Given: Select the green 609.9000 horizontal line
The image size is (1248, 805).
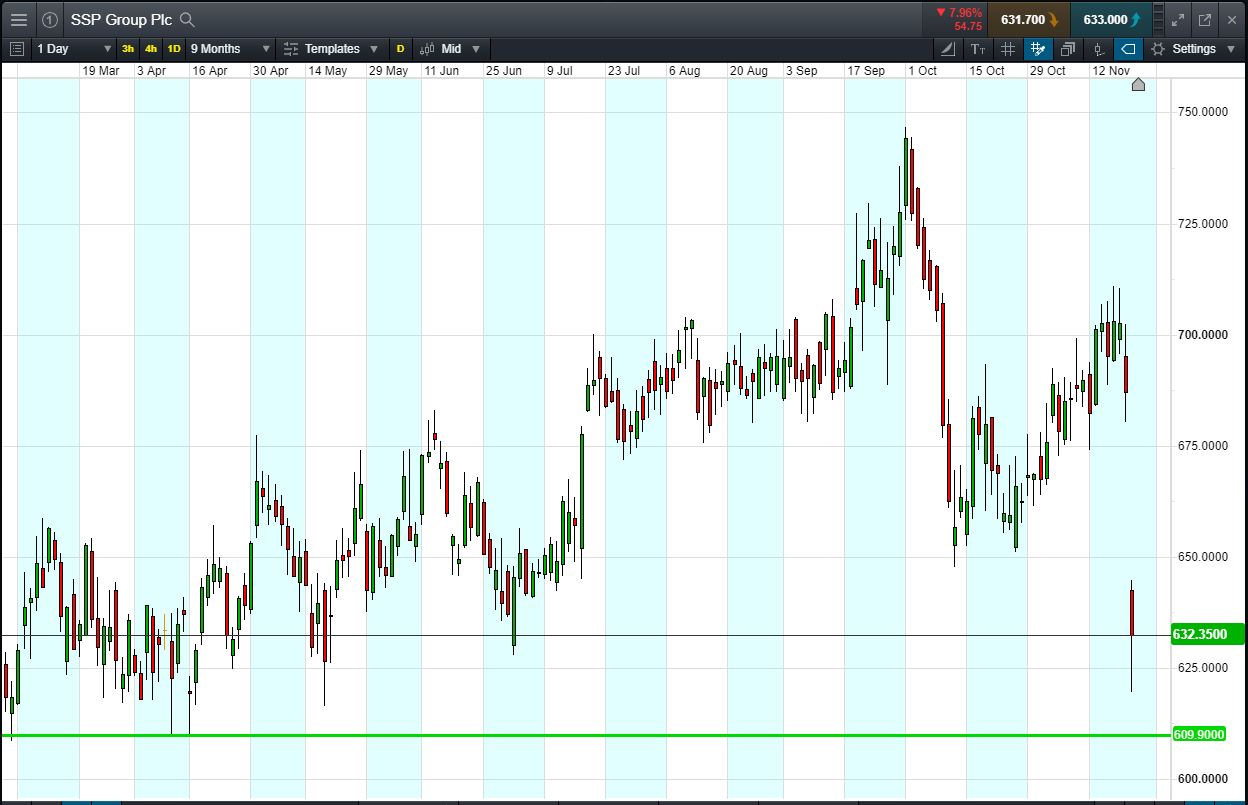Looking at the screenshot, I should click(x=600, y=736).
